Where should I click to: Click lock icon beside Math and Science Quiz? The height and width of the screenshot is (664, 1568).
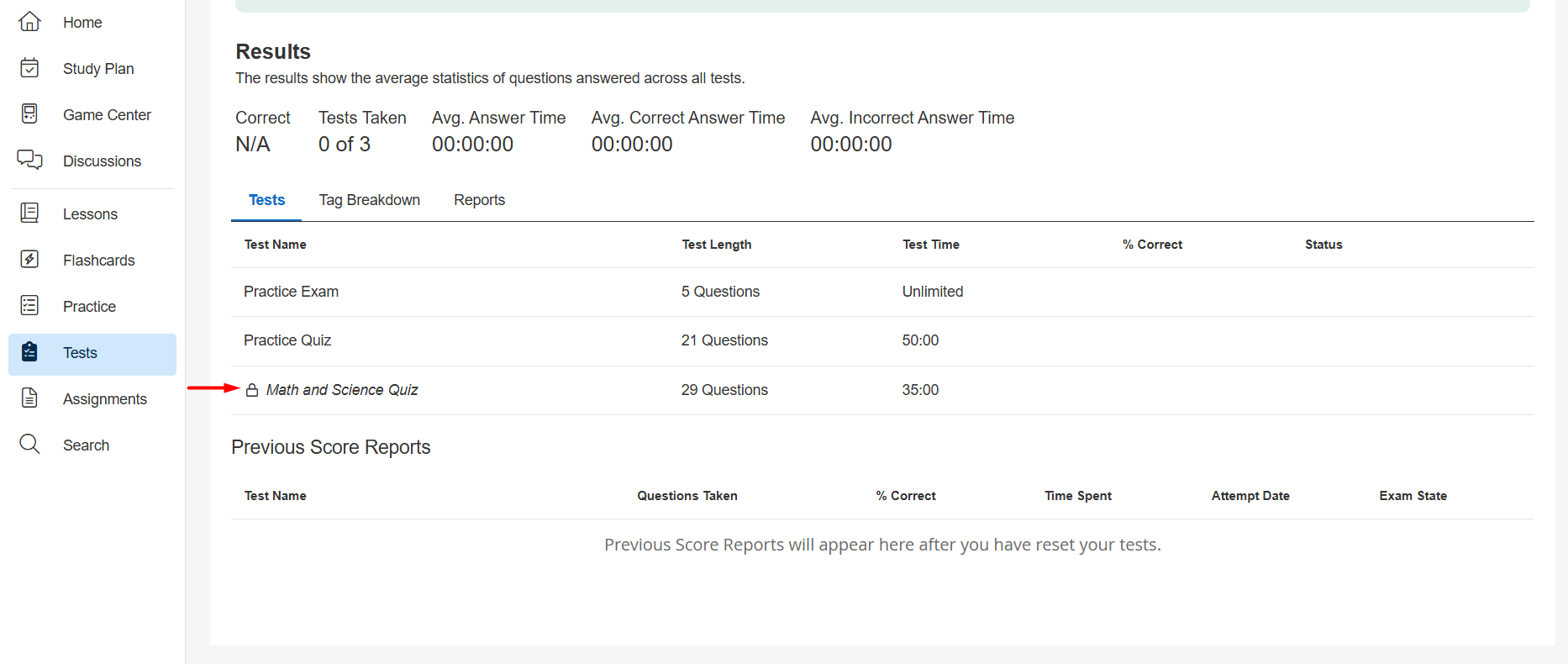point(252,390)
